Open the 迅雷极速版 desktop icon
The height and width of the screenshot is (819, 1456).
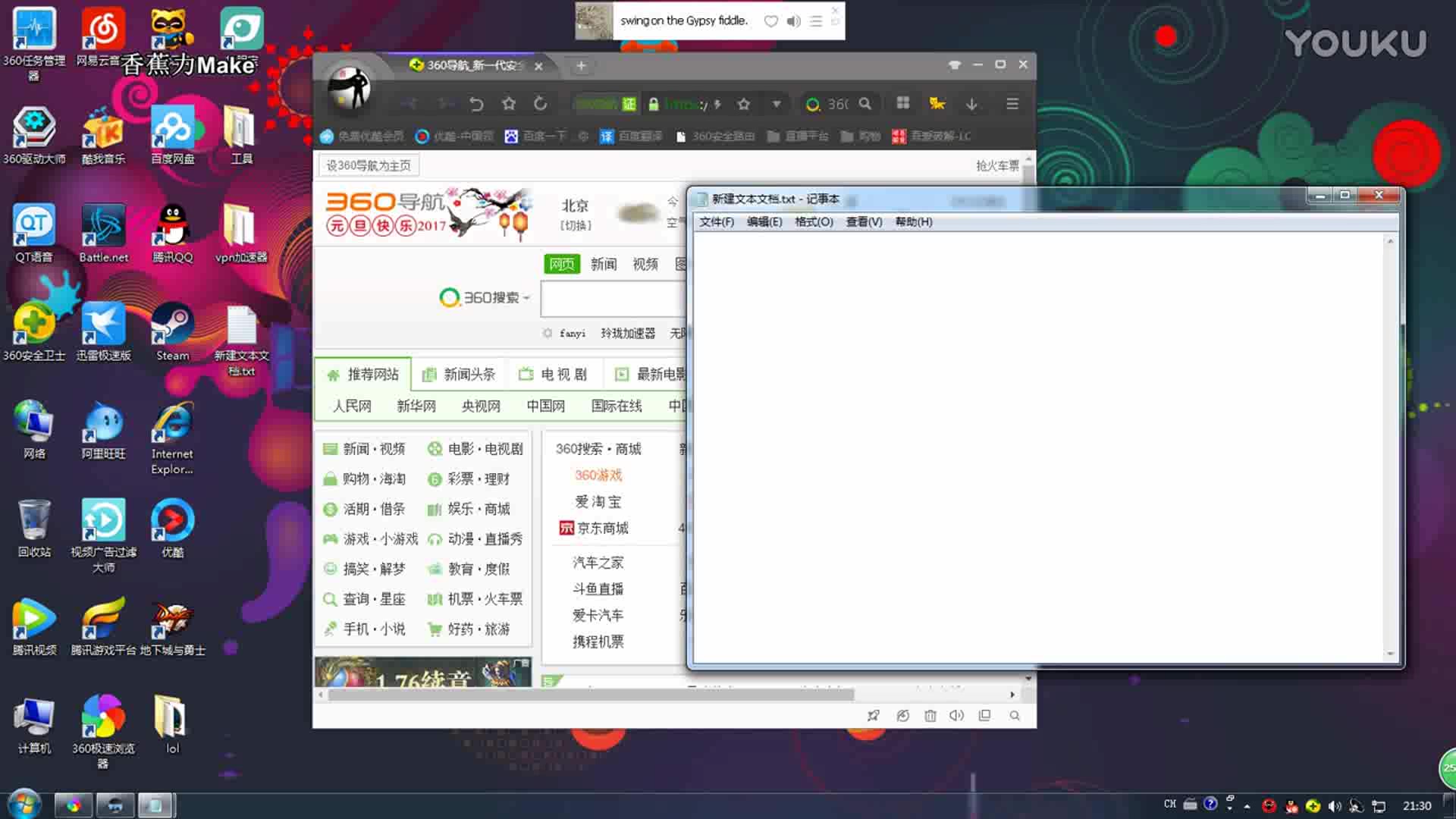tap(103, 331)
